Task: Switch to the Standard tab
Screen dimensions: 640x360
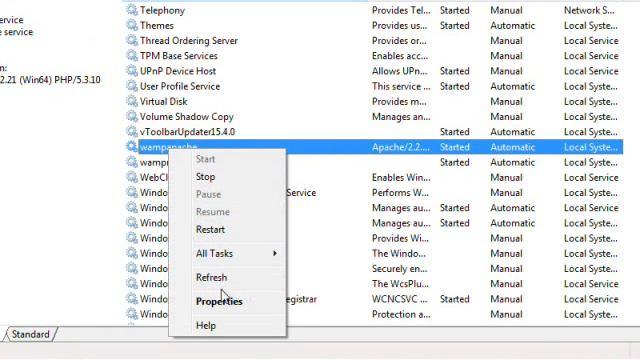Action: pyautogui.click(x=30, y=334)
